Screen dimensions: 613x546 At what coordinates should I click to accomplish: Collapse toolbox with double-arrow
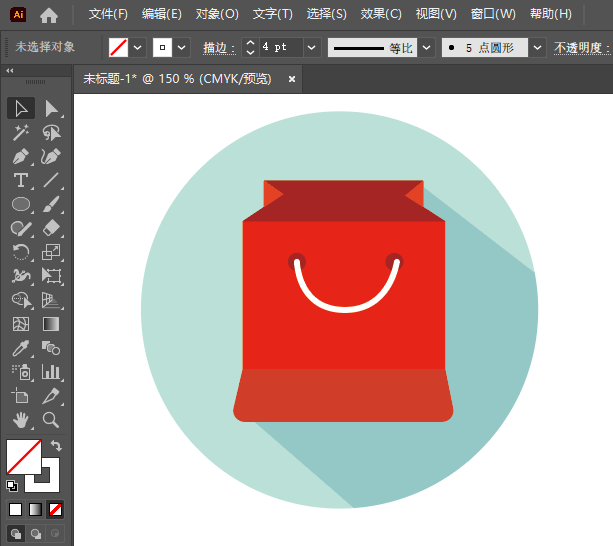click(10, 71)
